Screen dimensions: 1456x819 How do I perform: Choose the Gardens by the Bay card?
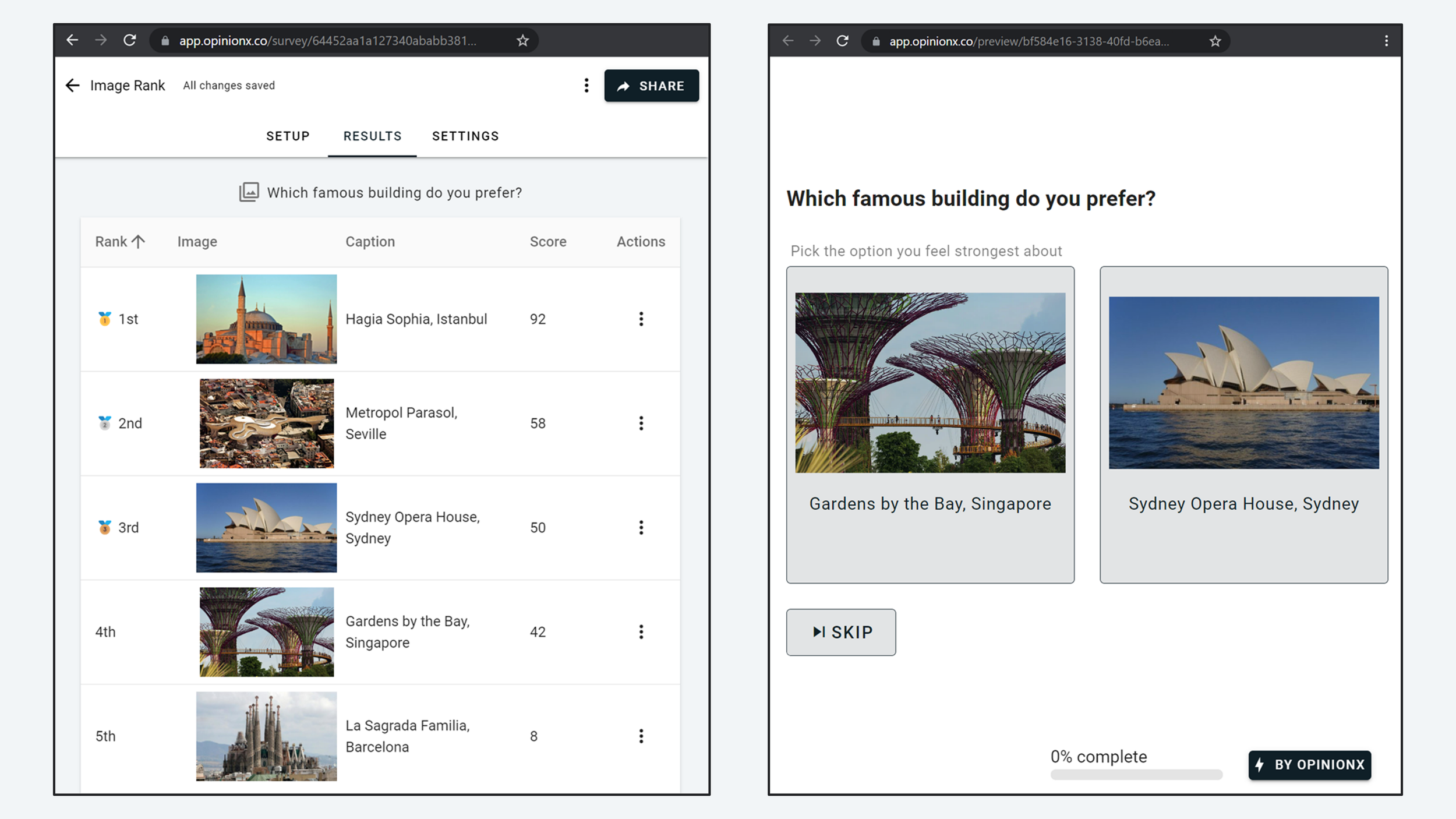point(930,424)
